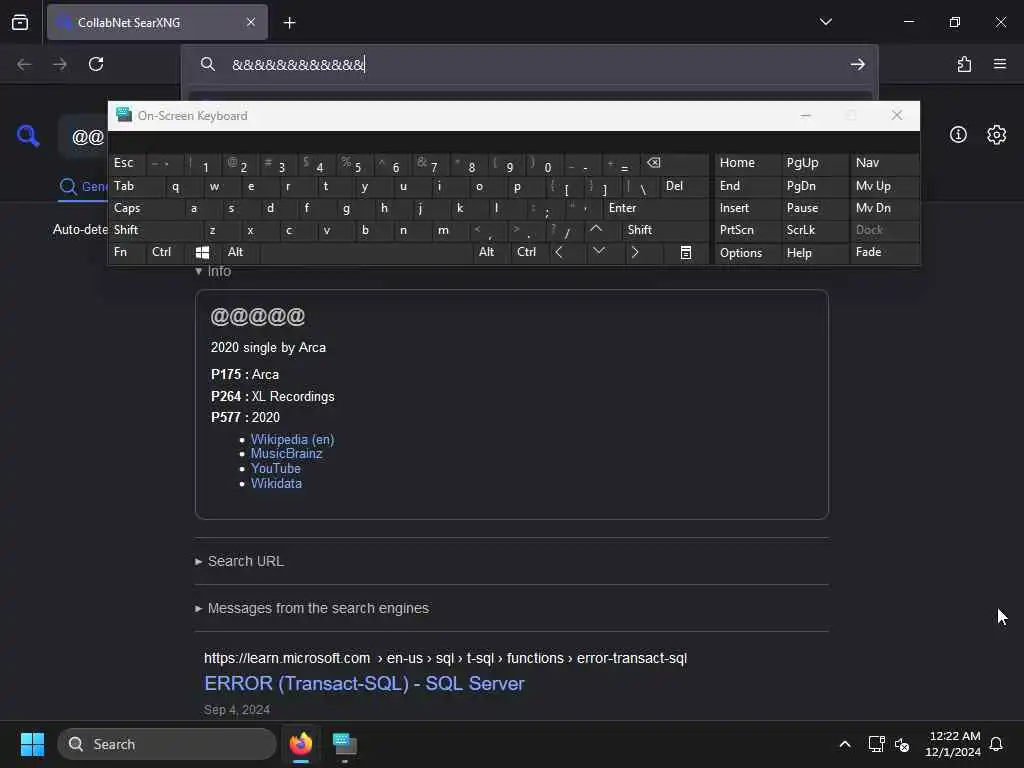Click Firefox icon in the taskbar
The height and width of the screenshot is (768, 1024).
[301, 744]
